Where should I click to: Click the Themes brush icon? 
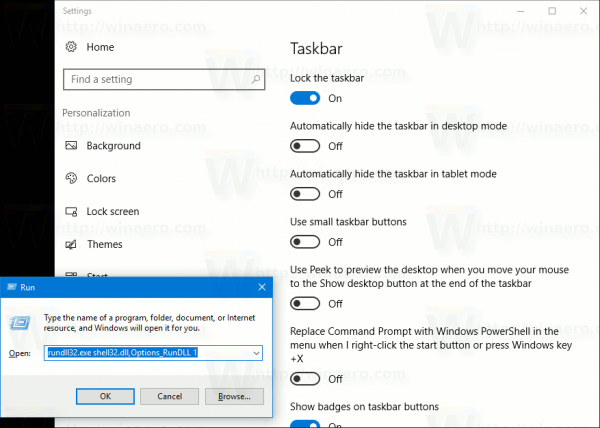click(71, 244)
